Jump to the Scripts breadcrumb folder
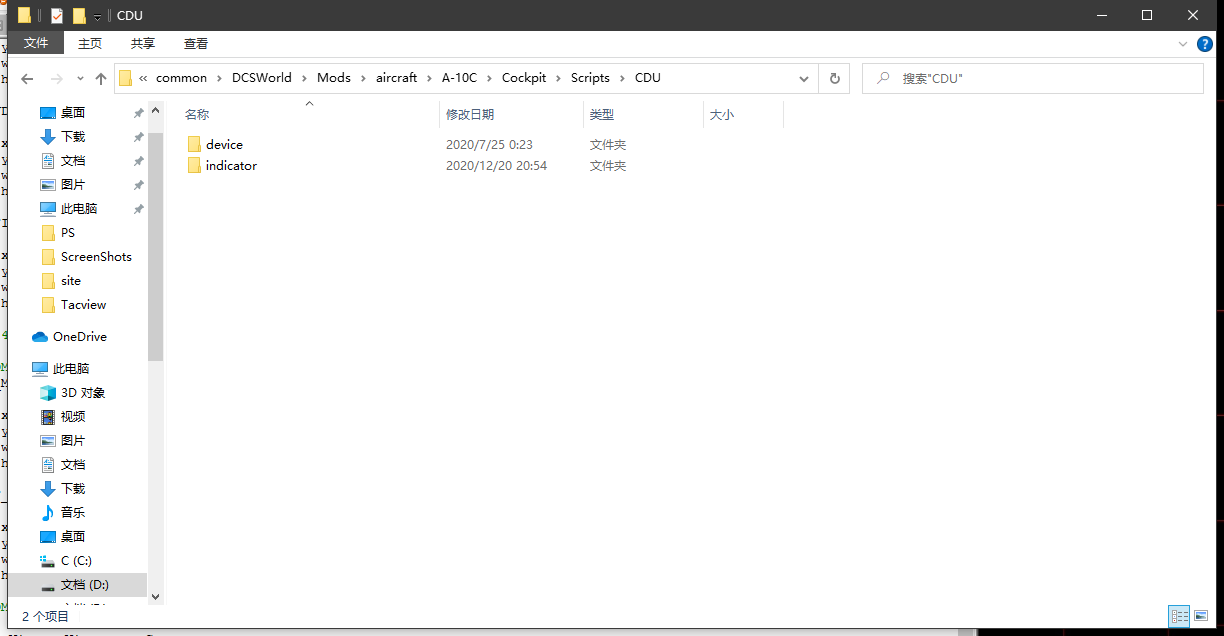 click(x=590, y=78)
